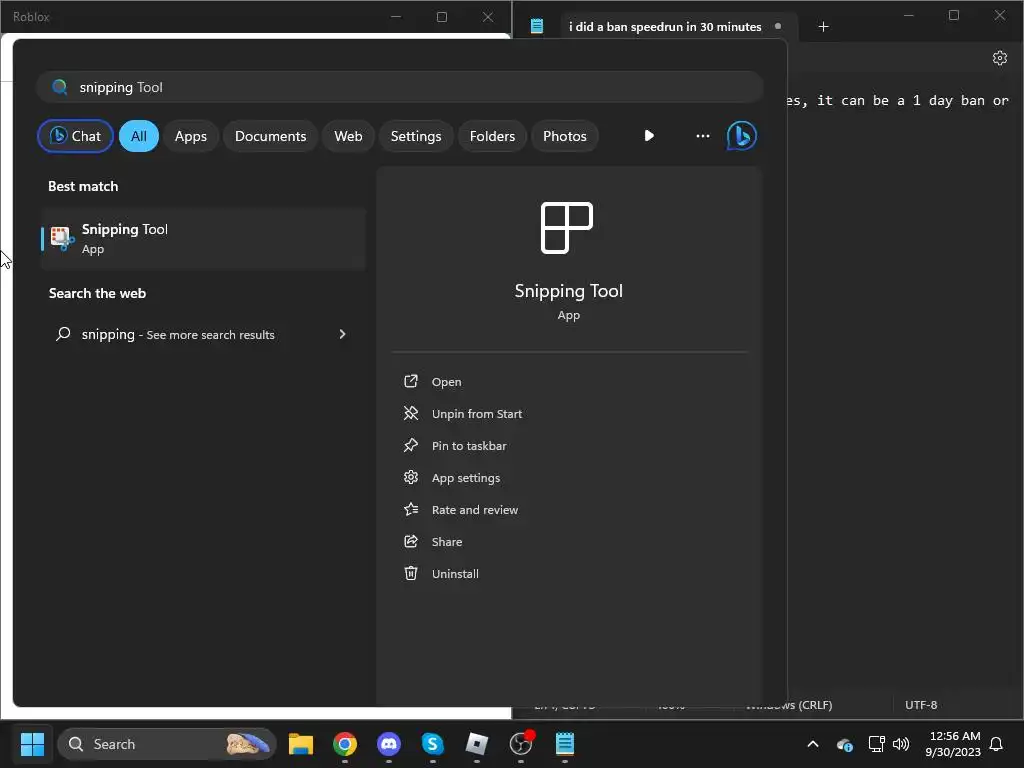Switch to the Folders filter

(492, 136)
